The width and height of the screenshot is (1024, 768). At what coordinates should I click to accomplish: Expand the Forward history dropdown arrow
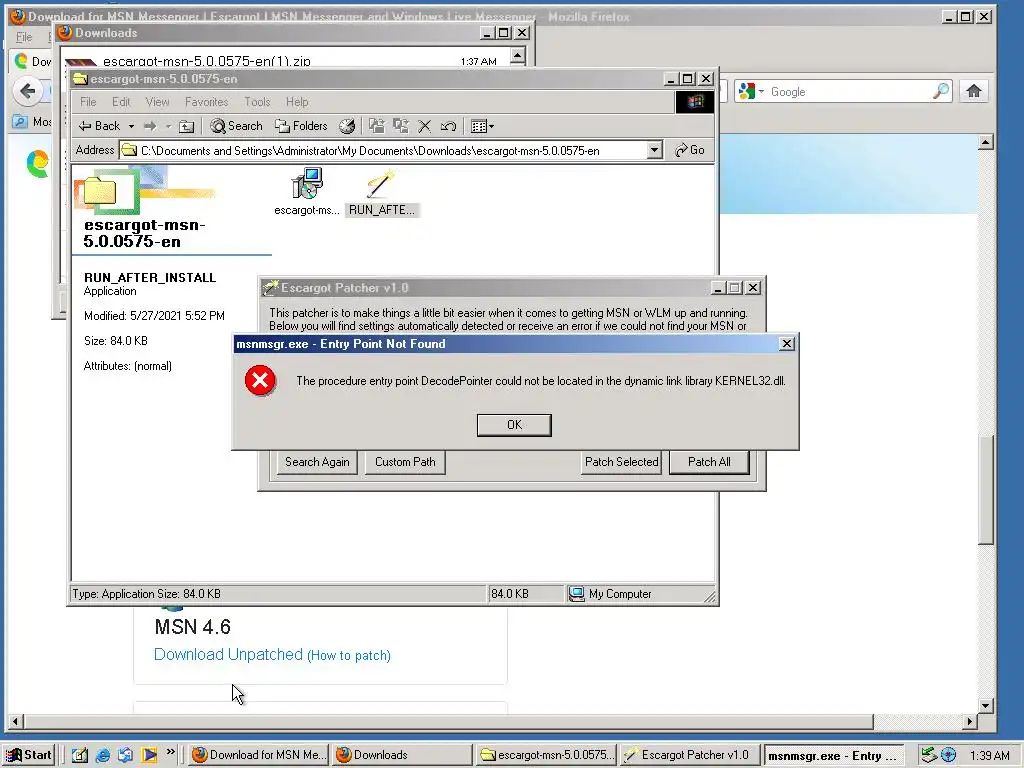click(168, 126)
